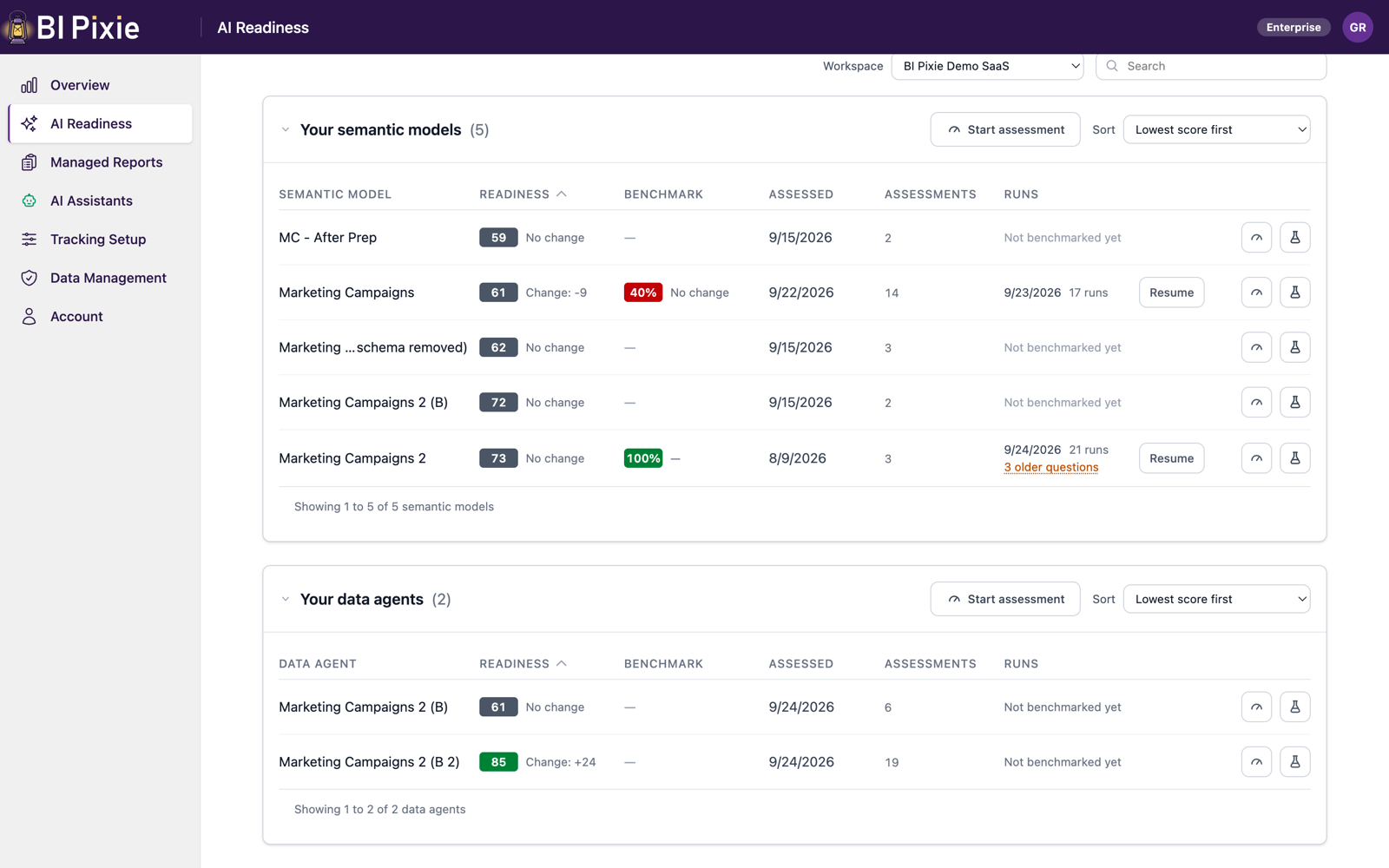The image size is (1389, 868).
Task: Collapse the Your data agents section
Action: pyautogui.click(x=285, y=600)
